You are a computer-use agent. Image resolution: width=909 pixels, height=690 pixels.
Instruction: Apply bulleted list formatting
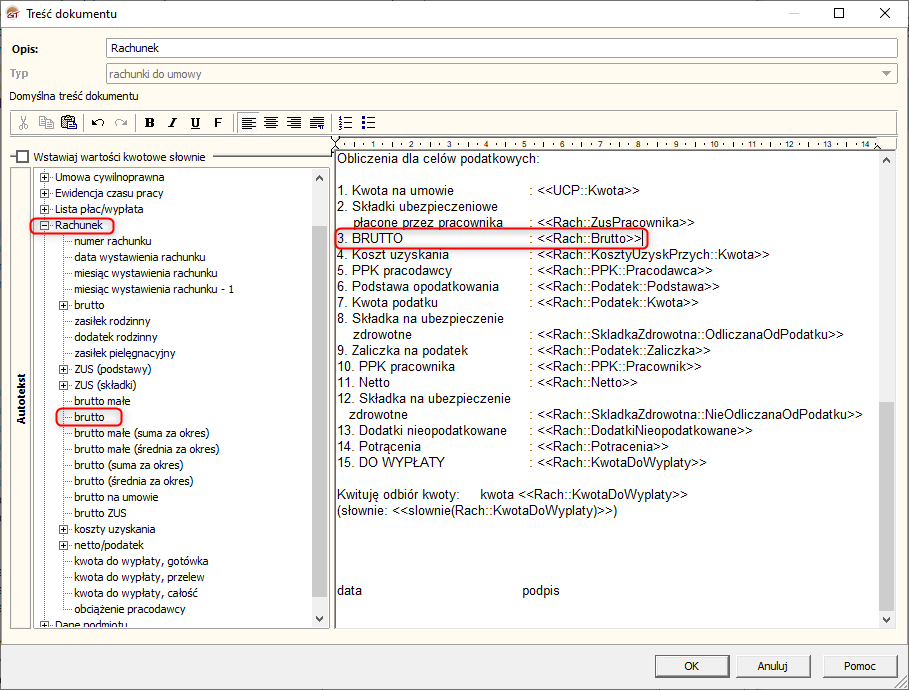(369, 123)
